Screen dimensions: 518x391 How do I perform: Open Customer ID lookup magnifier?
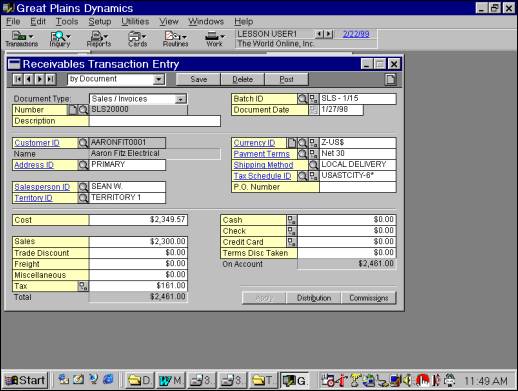pyautogui.click(x=83, y=143)
